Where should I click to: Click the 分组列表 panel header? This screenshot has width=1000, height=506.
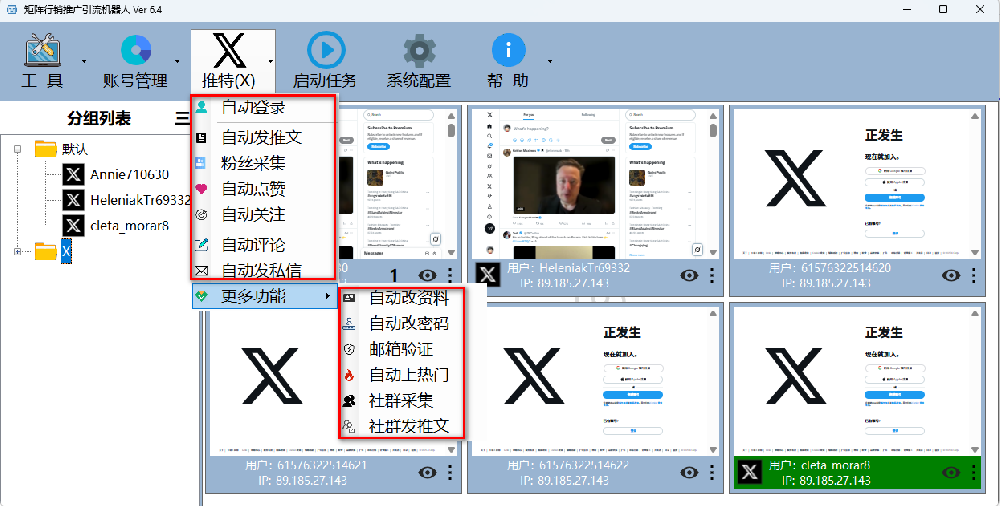pos(99,118)
